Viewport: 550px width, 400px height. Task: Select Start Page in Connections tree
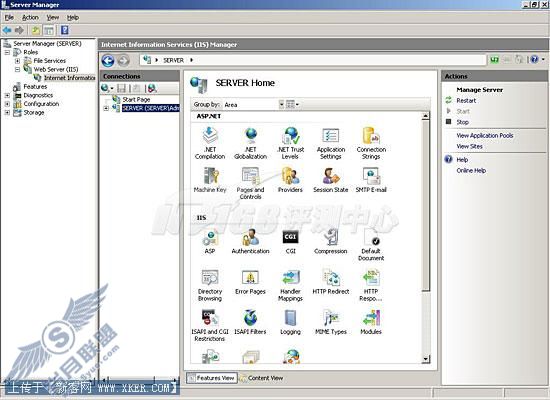pos(136,100)
